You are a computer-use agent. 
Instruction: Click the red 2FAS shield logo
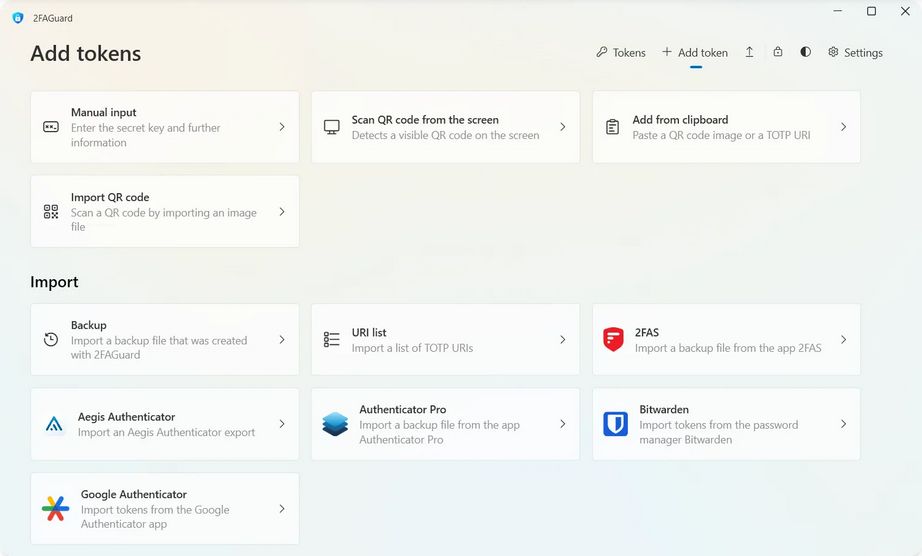613,339
